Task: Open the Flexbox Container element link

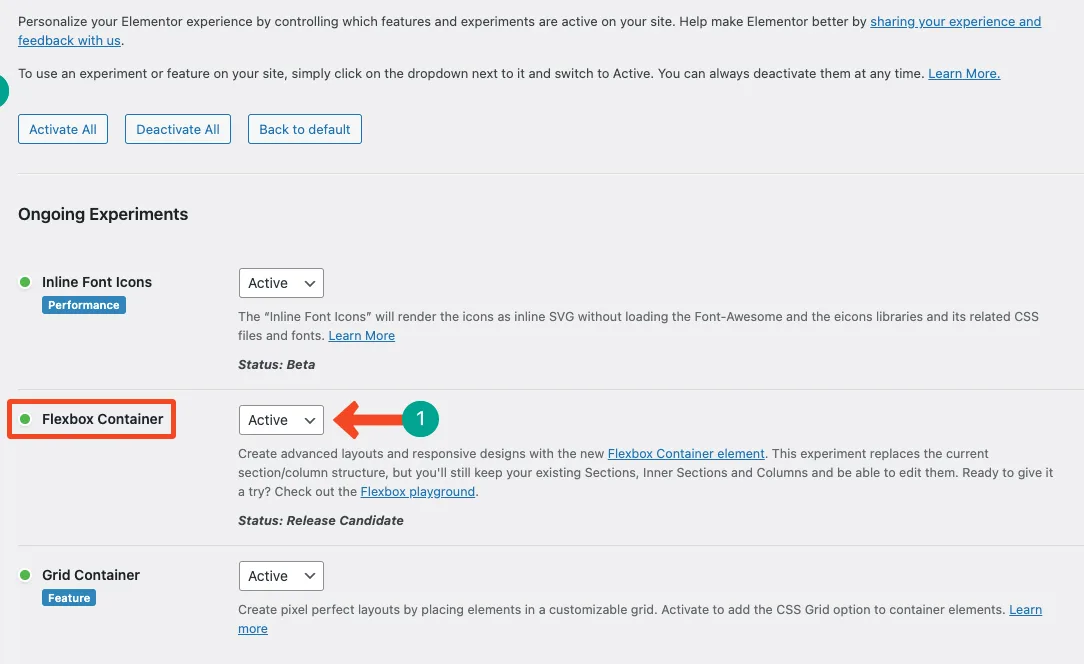Action: [x=686, y=454]
